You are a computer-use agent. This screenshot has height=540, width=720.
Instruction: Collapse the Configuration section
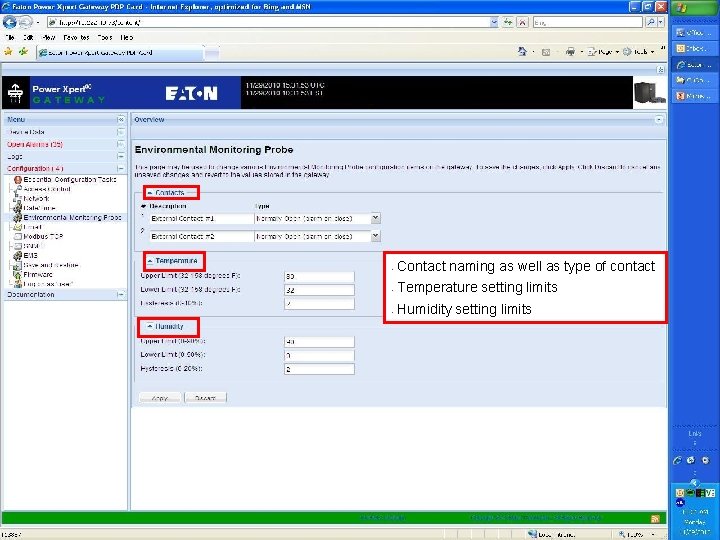(121, 169)
